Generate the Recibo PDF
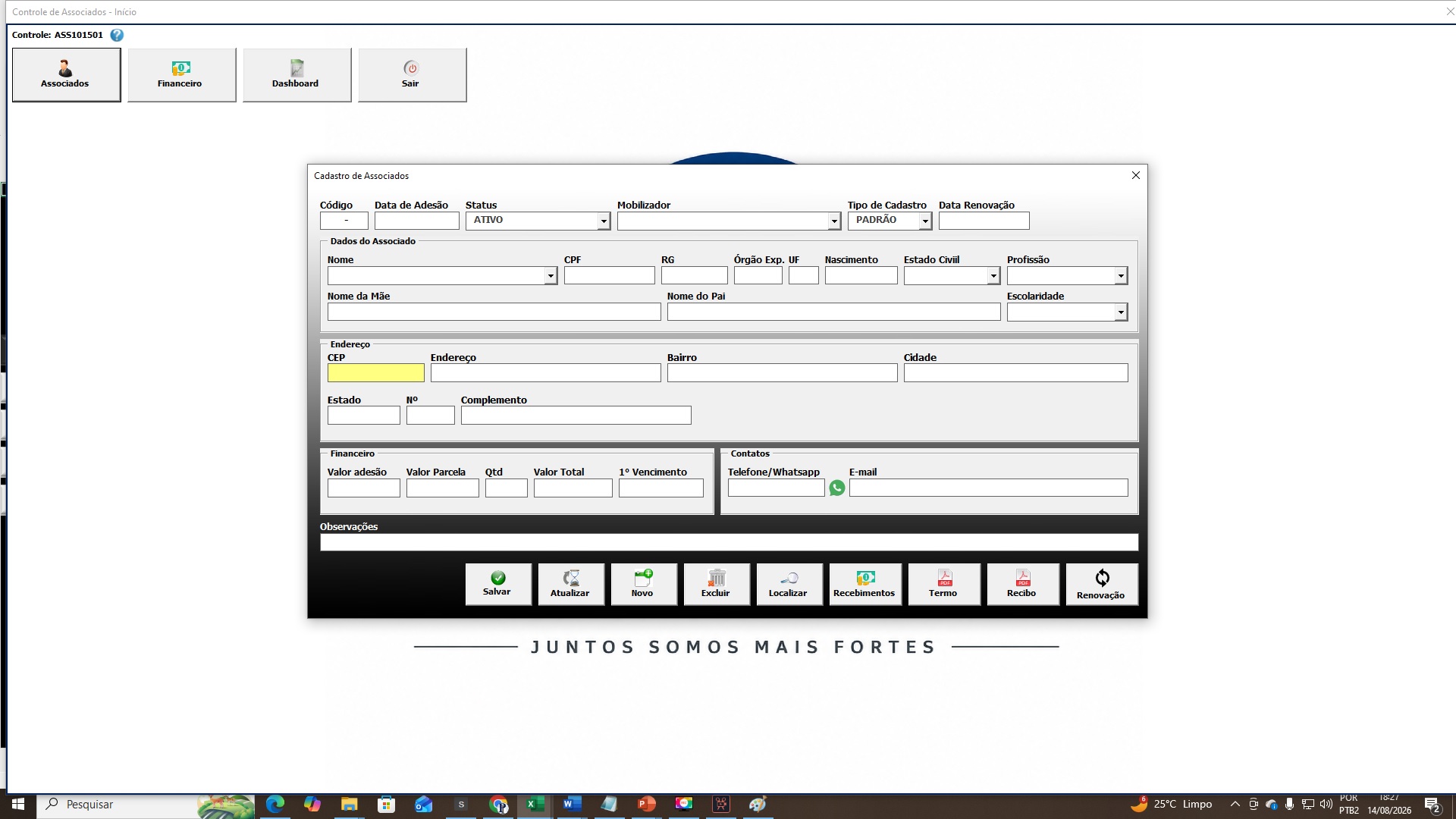Screen dimensions: 1456x819 [1023, 584]
